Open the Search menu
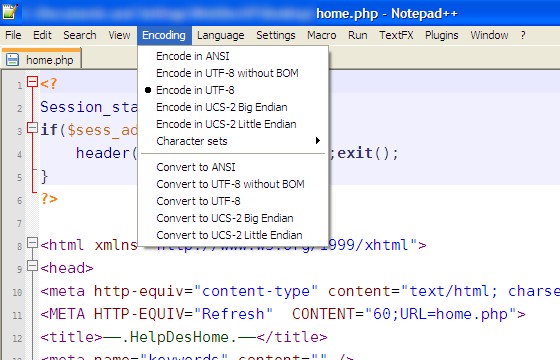 [80, 35]
